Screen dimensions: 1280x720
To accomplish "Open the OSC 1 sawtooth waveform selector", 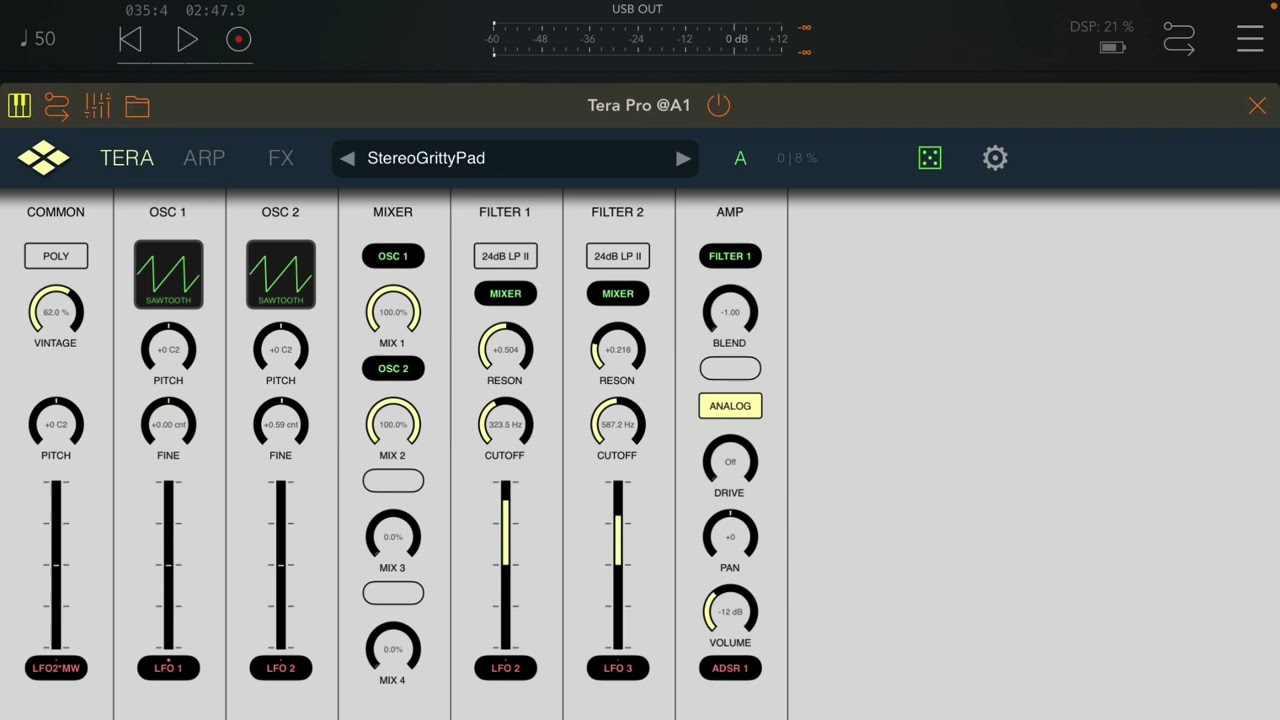I will pos(169,274).
